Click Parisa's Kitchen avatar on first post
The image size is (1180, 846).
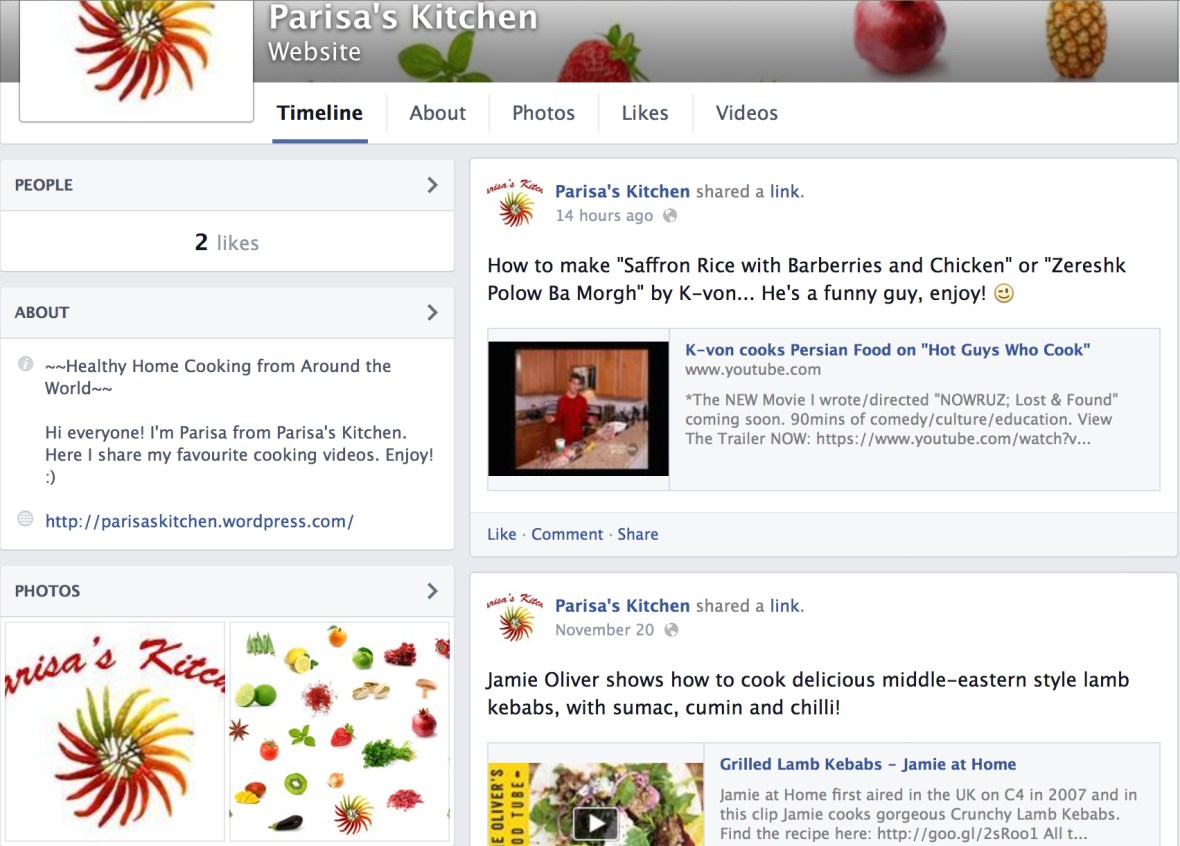pyautogui.click(x=515, y=203)
